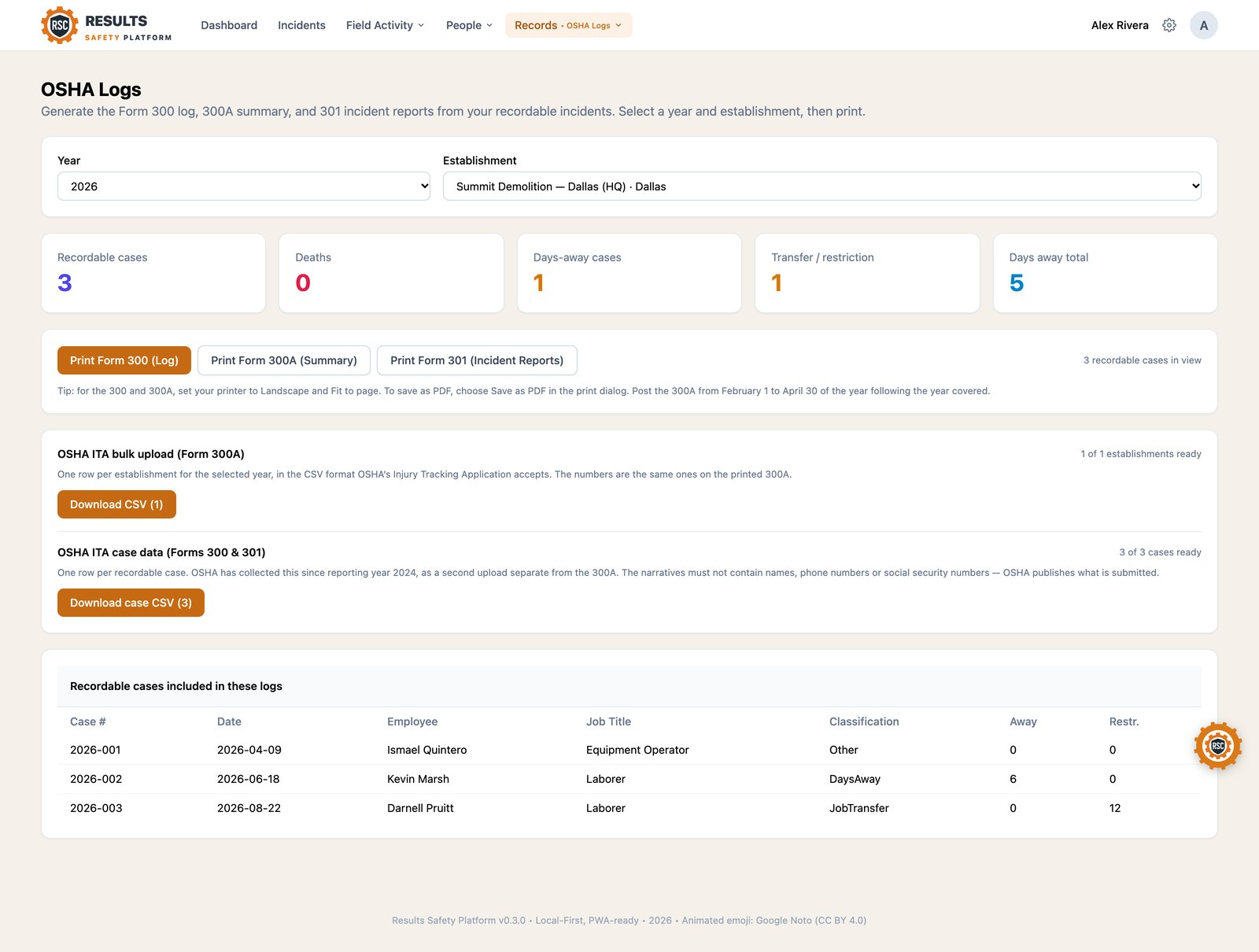Click Print Form 300A (Summary)
The height and width of the screenshot is (952, 1259).
[x=284, y=360]
